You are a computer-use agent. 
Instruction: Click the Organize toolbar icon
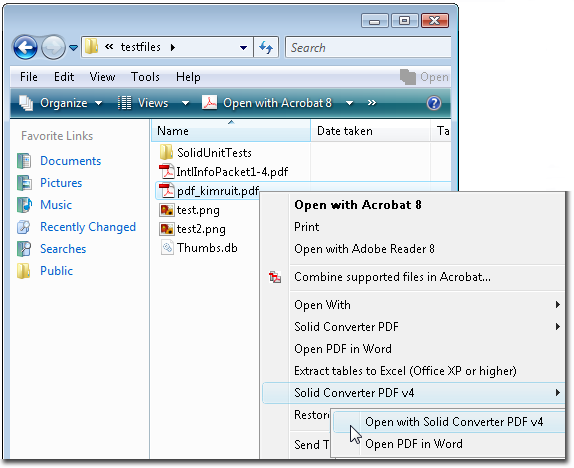[26, 103]
